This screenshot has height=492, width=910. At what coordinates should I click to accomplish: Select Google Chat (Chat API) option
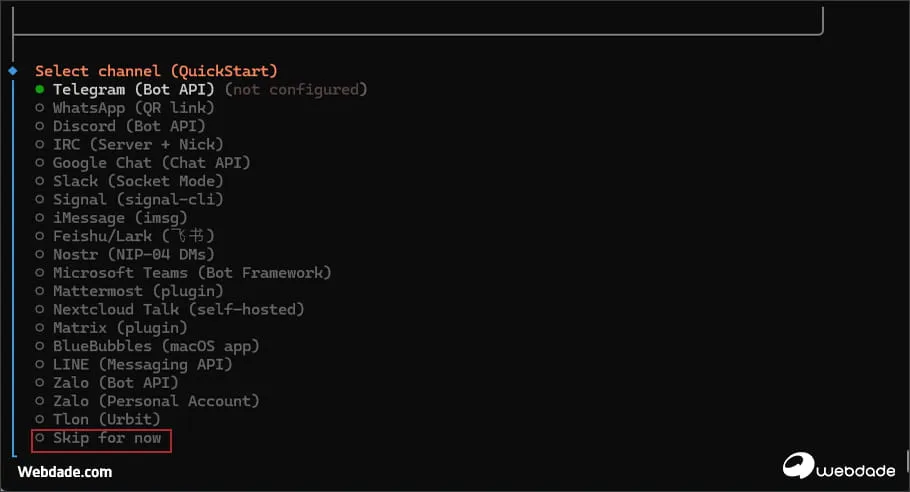pos(151,163)
